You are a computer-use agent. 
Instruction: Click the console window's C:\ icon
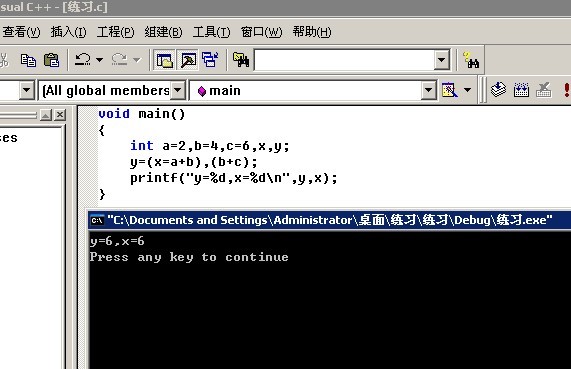(97, 220)
